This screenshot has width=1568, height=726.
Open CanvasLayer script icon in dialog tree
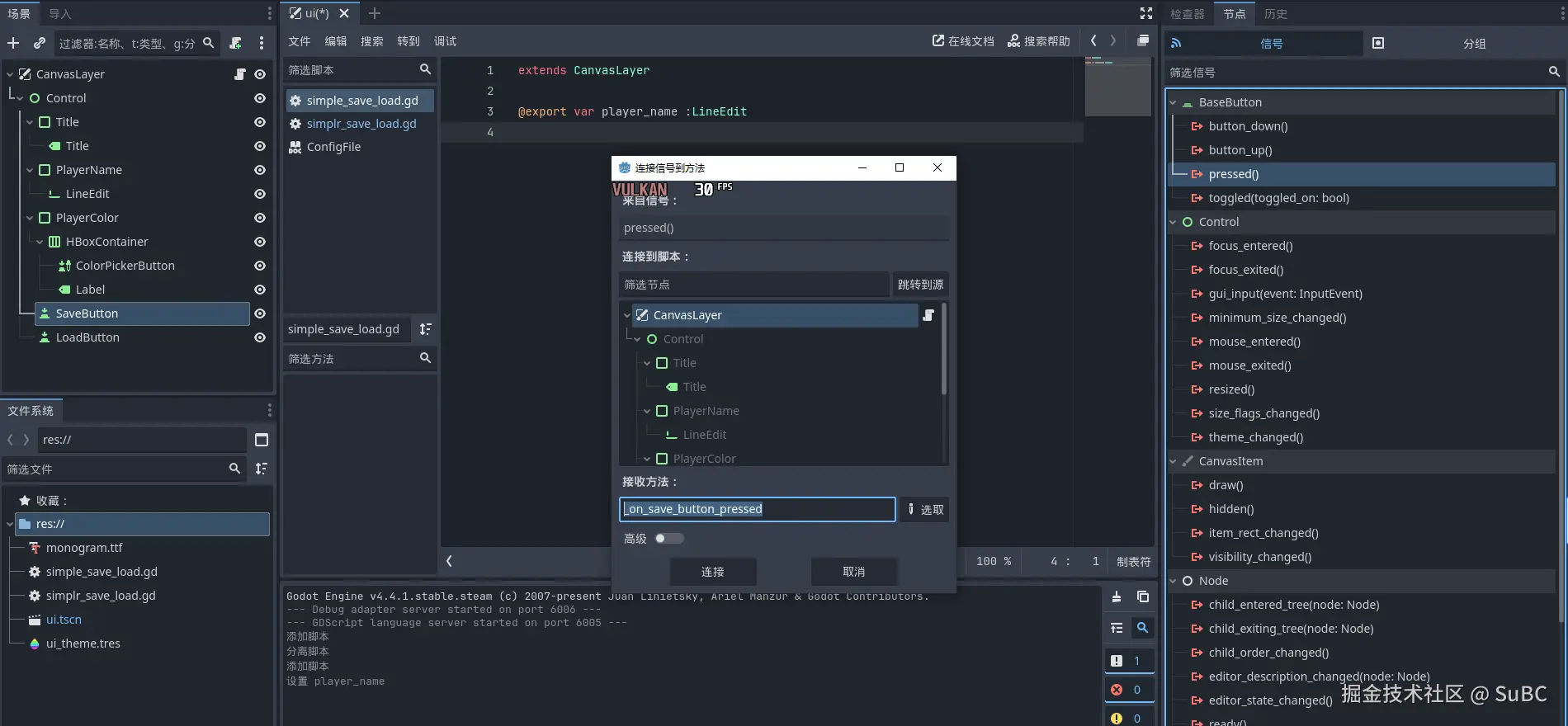(x=928, y=315)
